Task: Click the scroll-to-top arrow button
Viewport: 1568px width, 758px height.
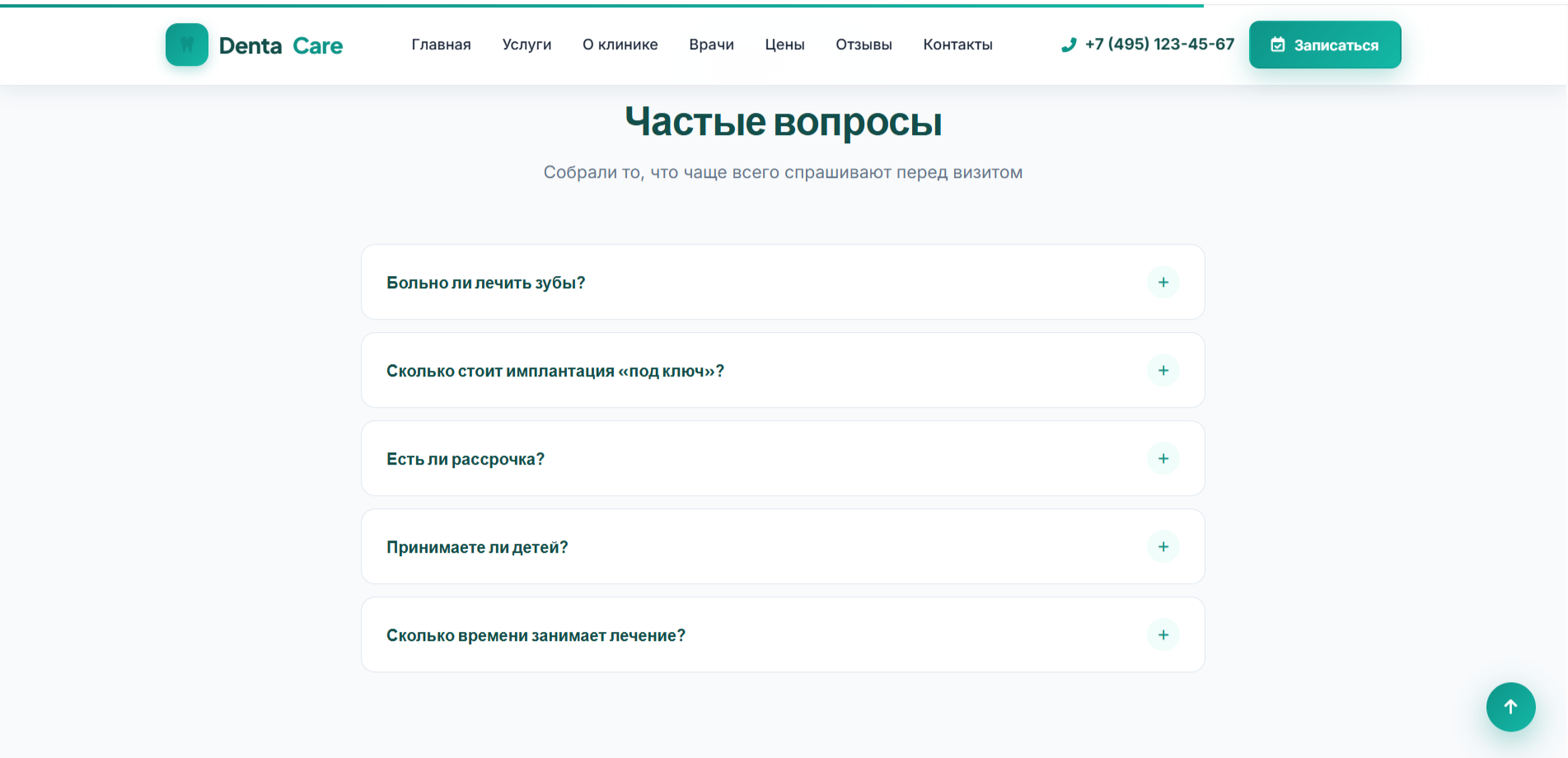Action: point(1510,707)
